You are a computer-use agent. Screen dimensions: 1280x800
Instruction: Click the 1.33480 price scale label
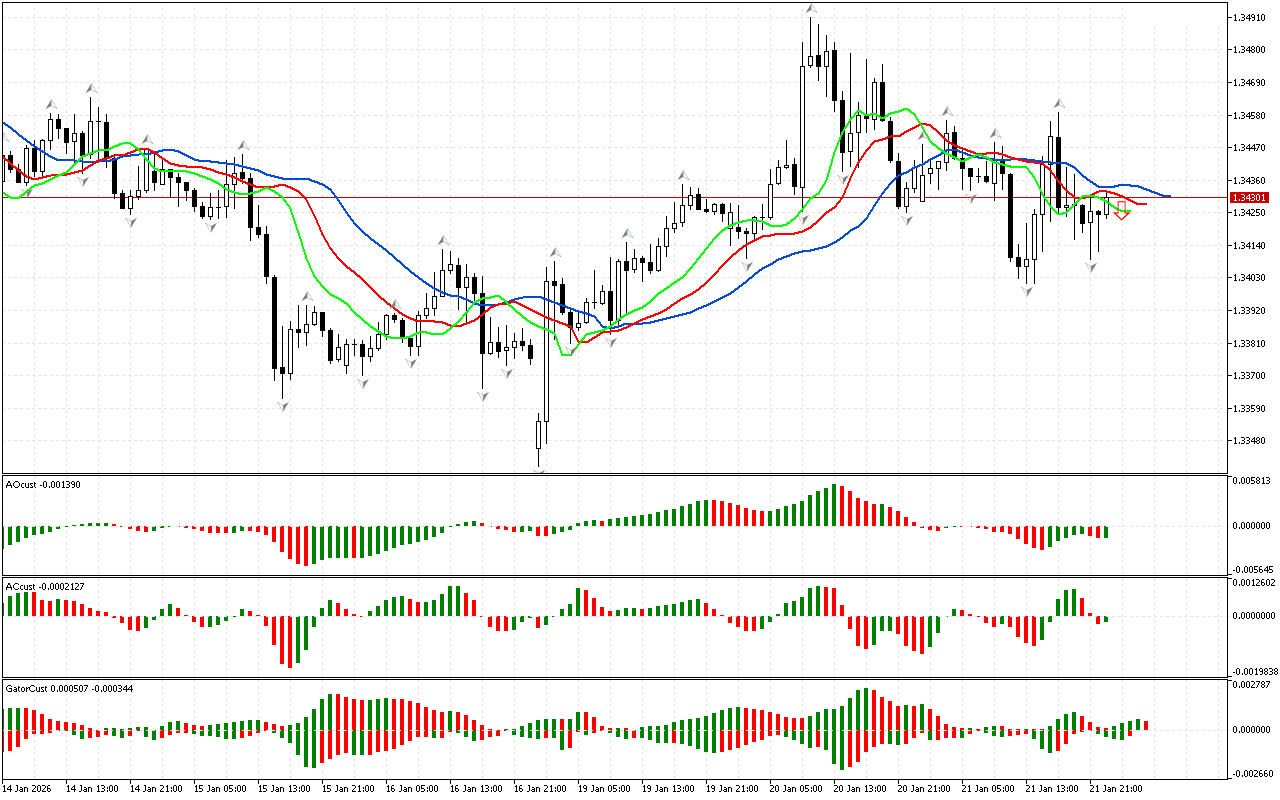pos(1251,441)
